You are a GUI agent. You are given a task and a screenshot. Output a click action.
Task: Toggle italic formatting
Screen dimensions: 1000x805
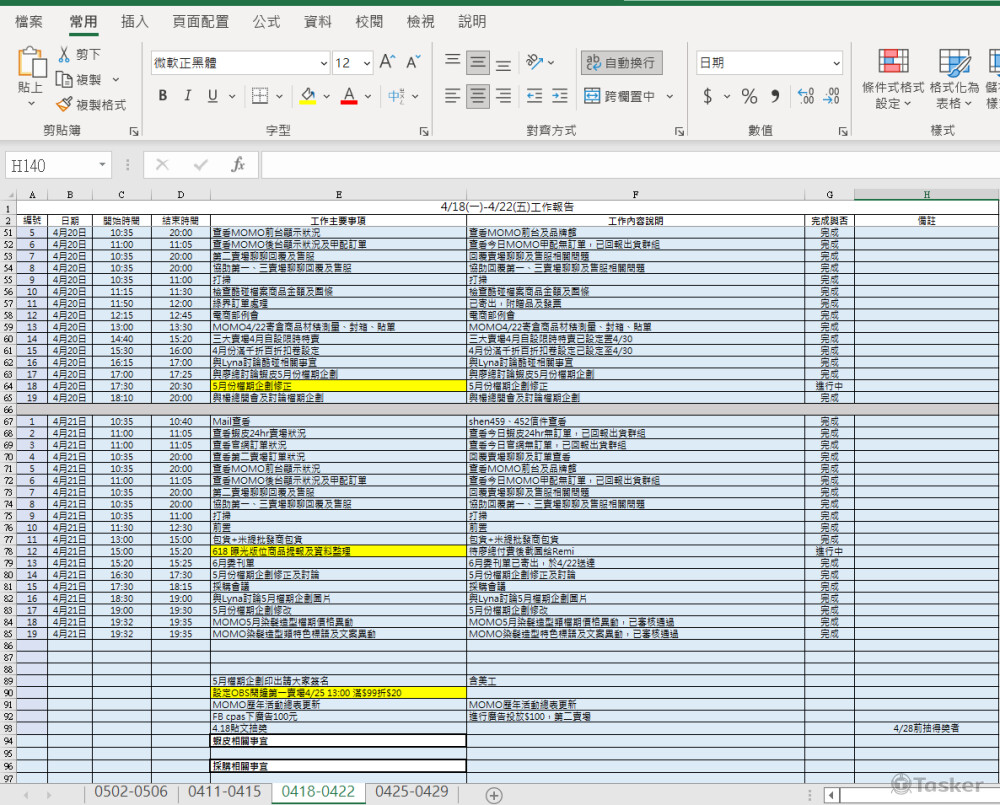pyautogui.click(x=187, y=96)
